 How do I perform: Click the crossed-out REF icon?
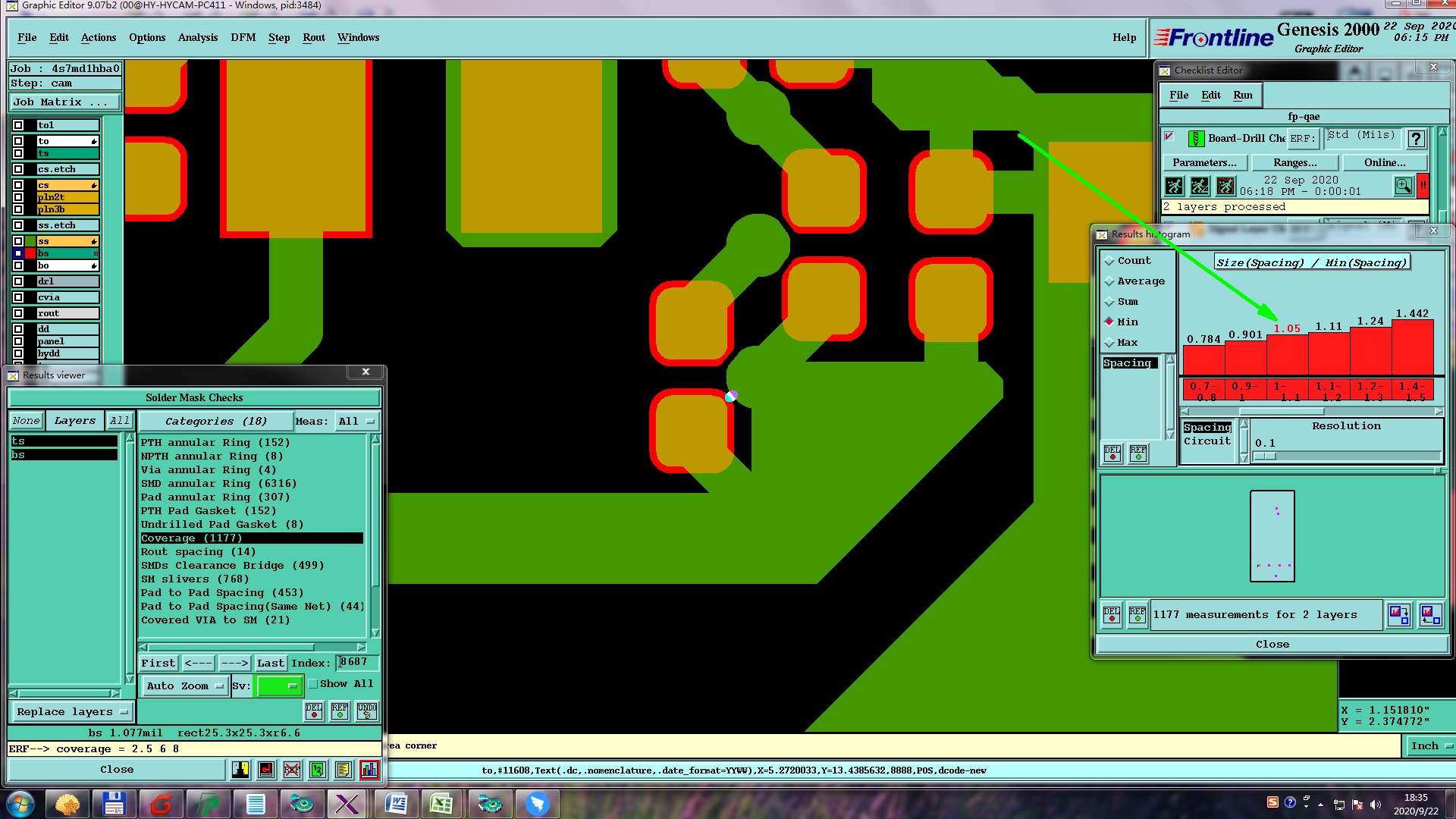[x=292, y=770]
